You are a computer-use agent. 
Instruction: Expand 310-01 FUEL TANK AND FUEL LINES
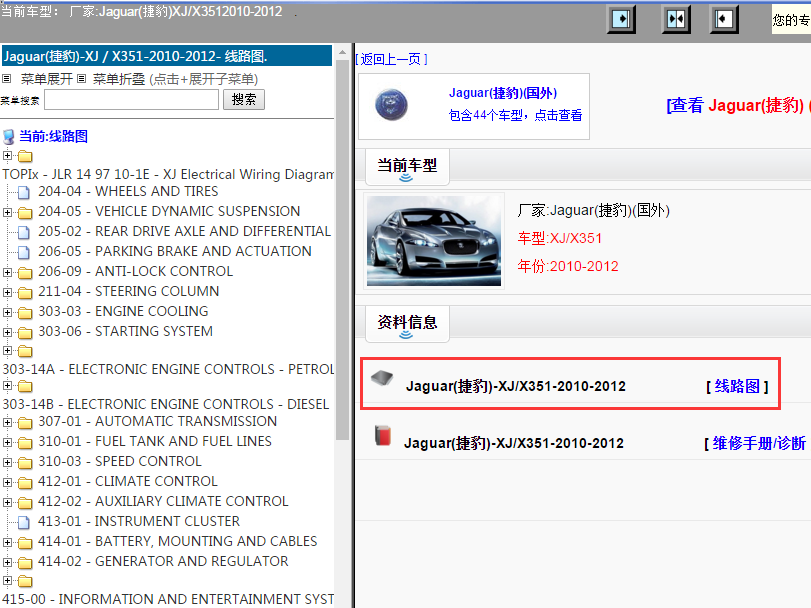[x=7, y=442]
